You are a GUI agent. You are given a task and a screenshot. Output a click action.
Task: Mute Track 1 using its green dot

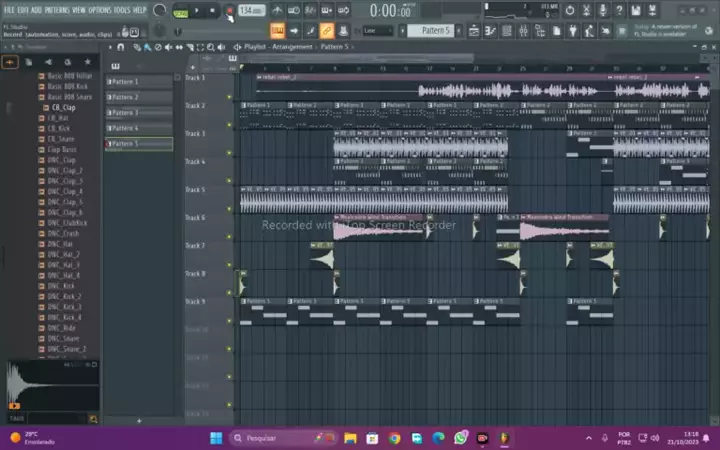coord(229,98)
